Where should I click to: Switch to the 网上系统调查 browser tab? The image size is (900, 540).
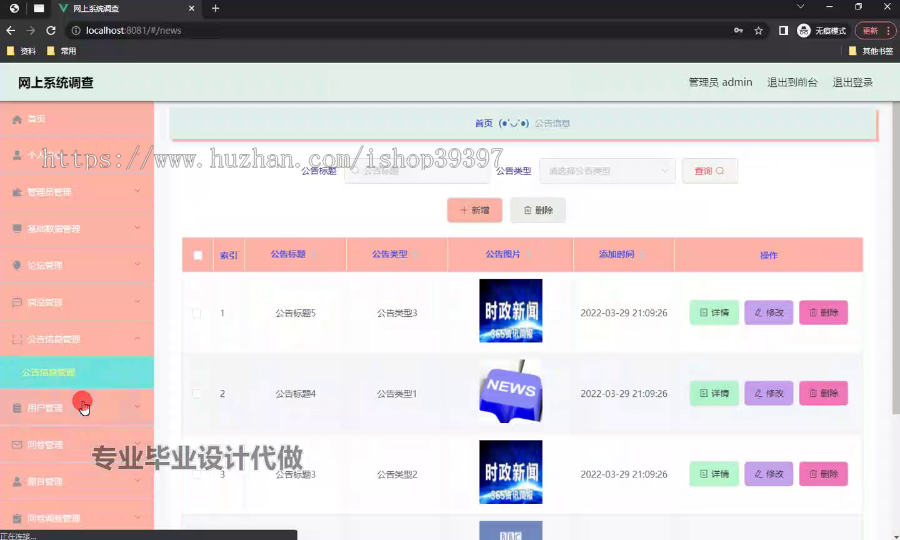tap(127, 9)
